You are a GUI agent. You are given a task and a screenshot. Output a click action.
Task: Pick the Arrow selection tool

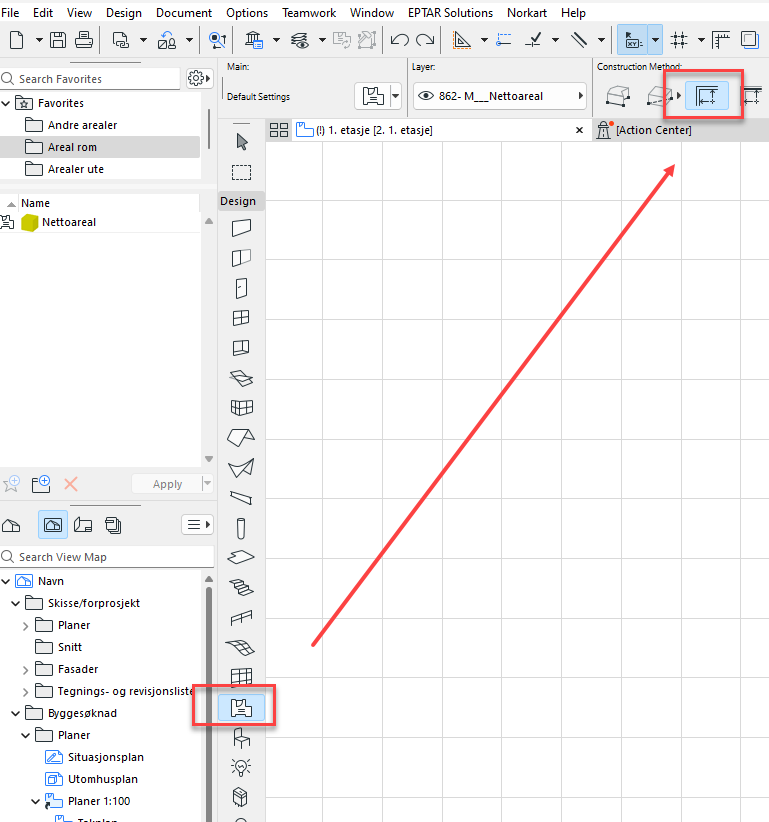click(x=241, y=141)
